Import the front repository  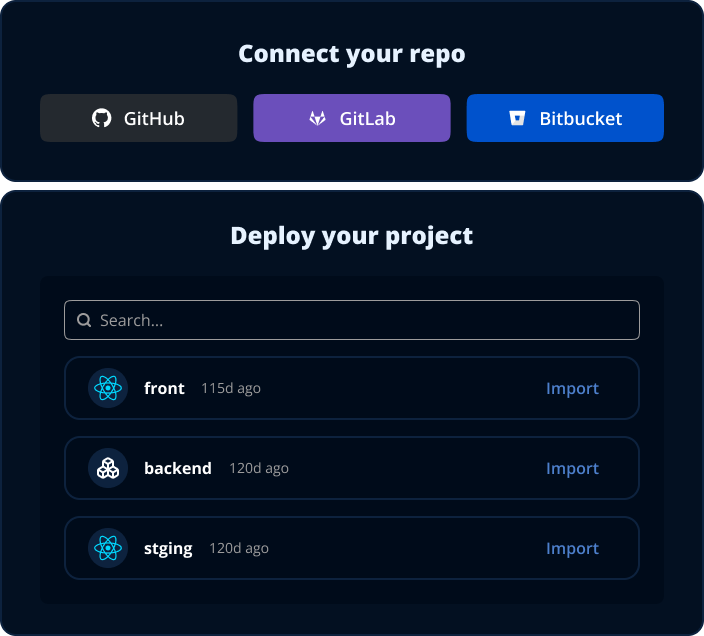coord(572,388)
